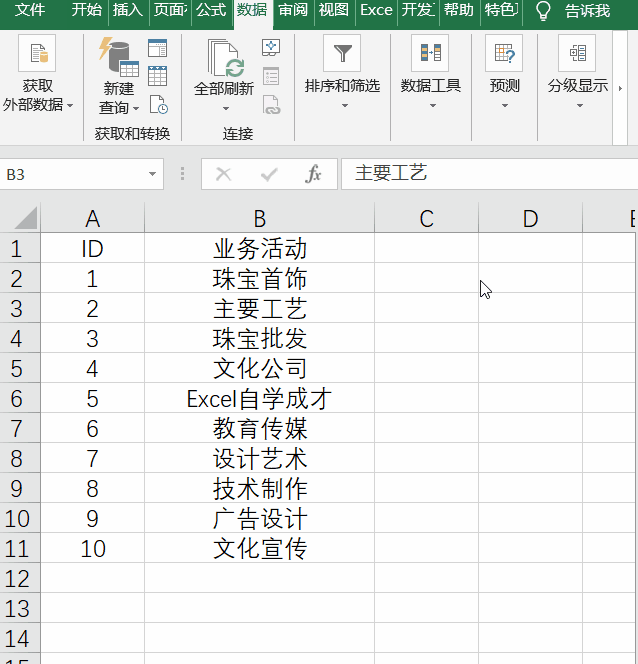Viewport: 638px width, 664px height.
Task: Switch to the Home (开始) tab
Action: [x=86, y=10]
